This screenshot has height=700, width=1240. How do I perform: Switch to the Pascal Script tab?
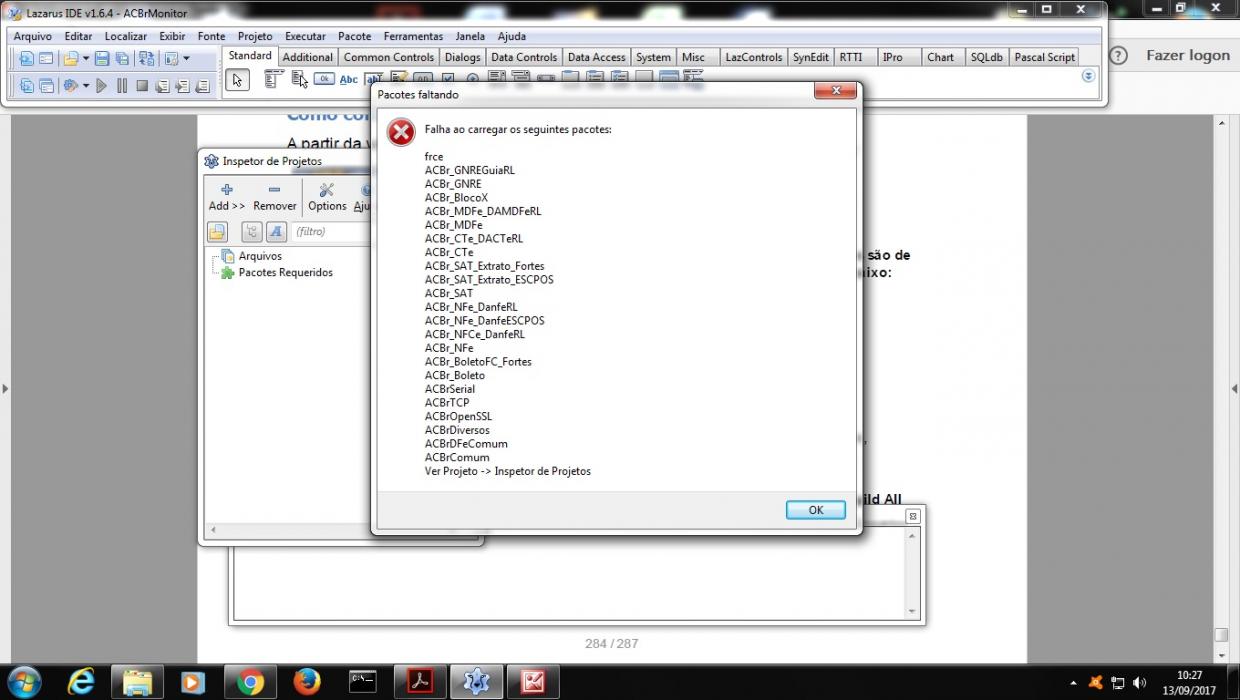tap(1045, 57)
